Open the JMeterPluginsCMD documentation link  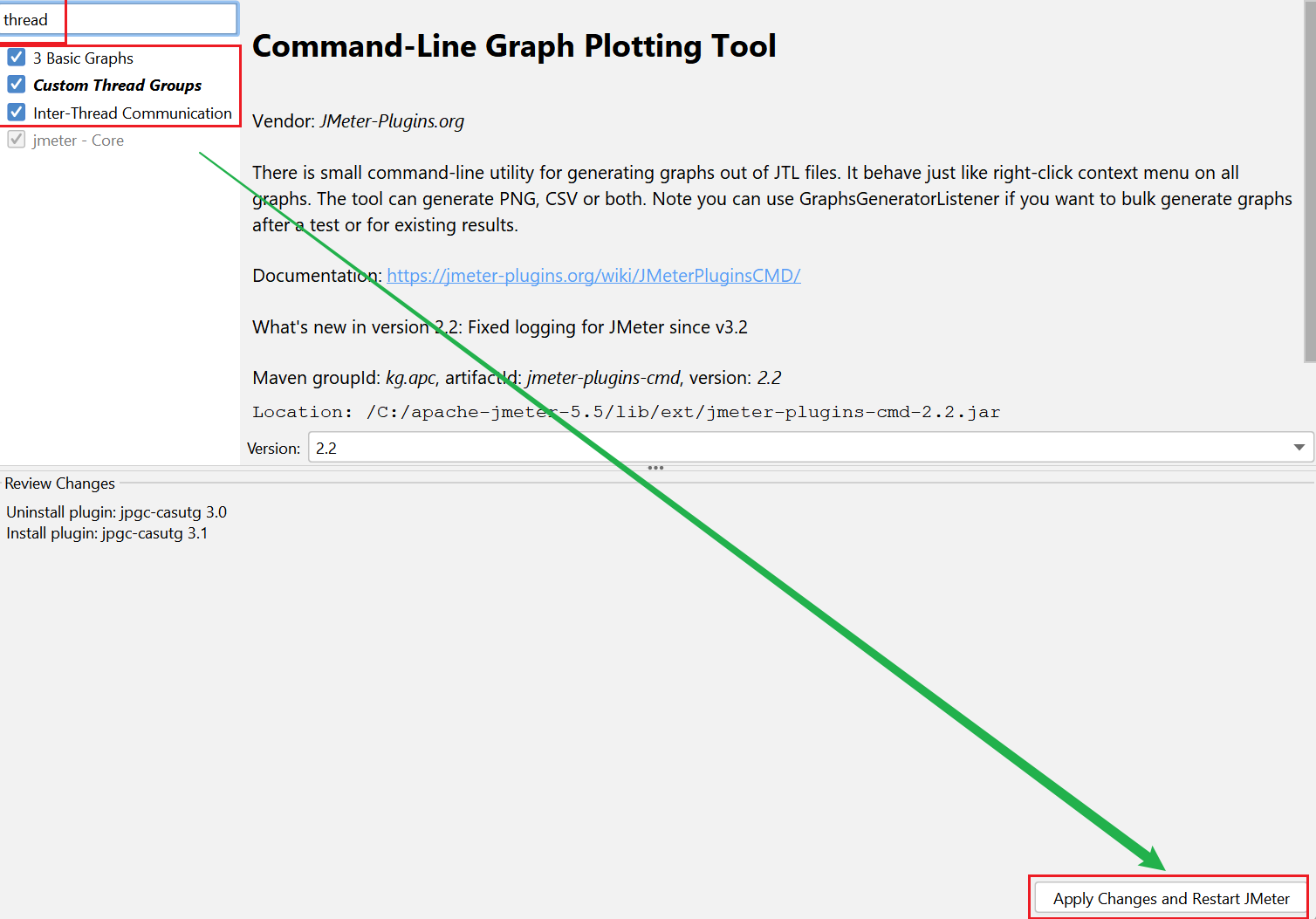593,276
